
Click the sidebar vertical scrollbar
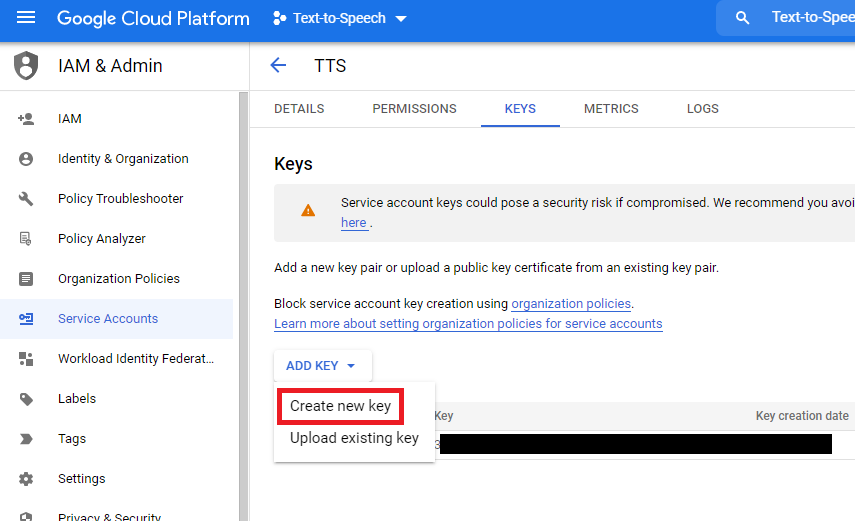pos(243,300)
